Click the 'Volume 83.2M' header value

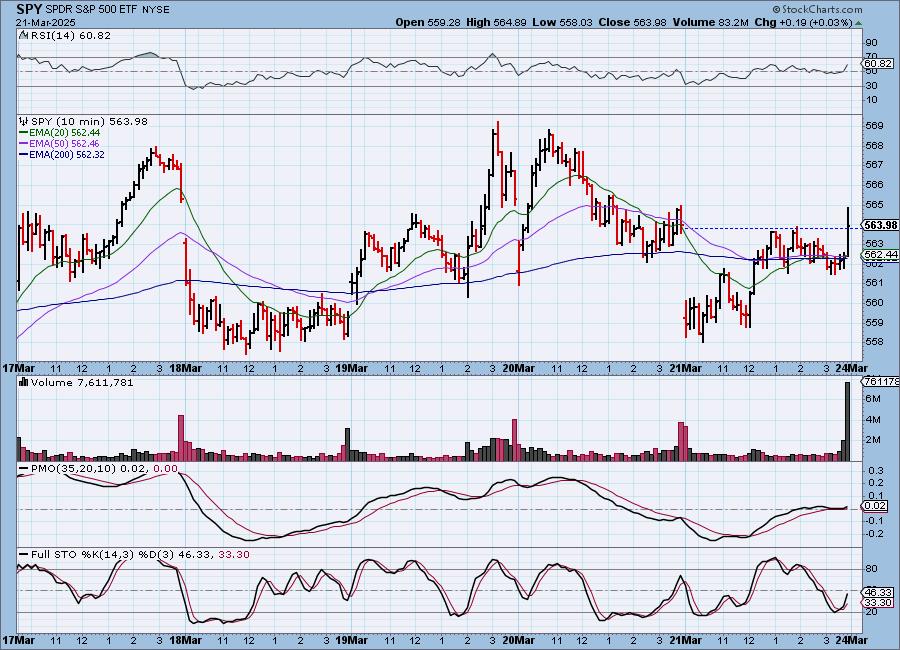coord(710,22)
